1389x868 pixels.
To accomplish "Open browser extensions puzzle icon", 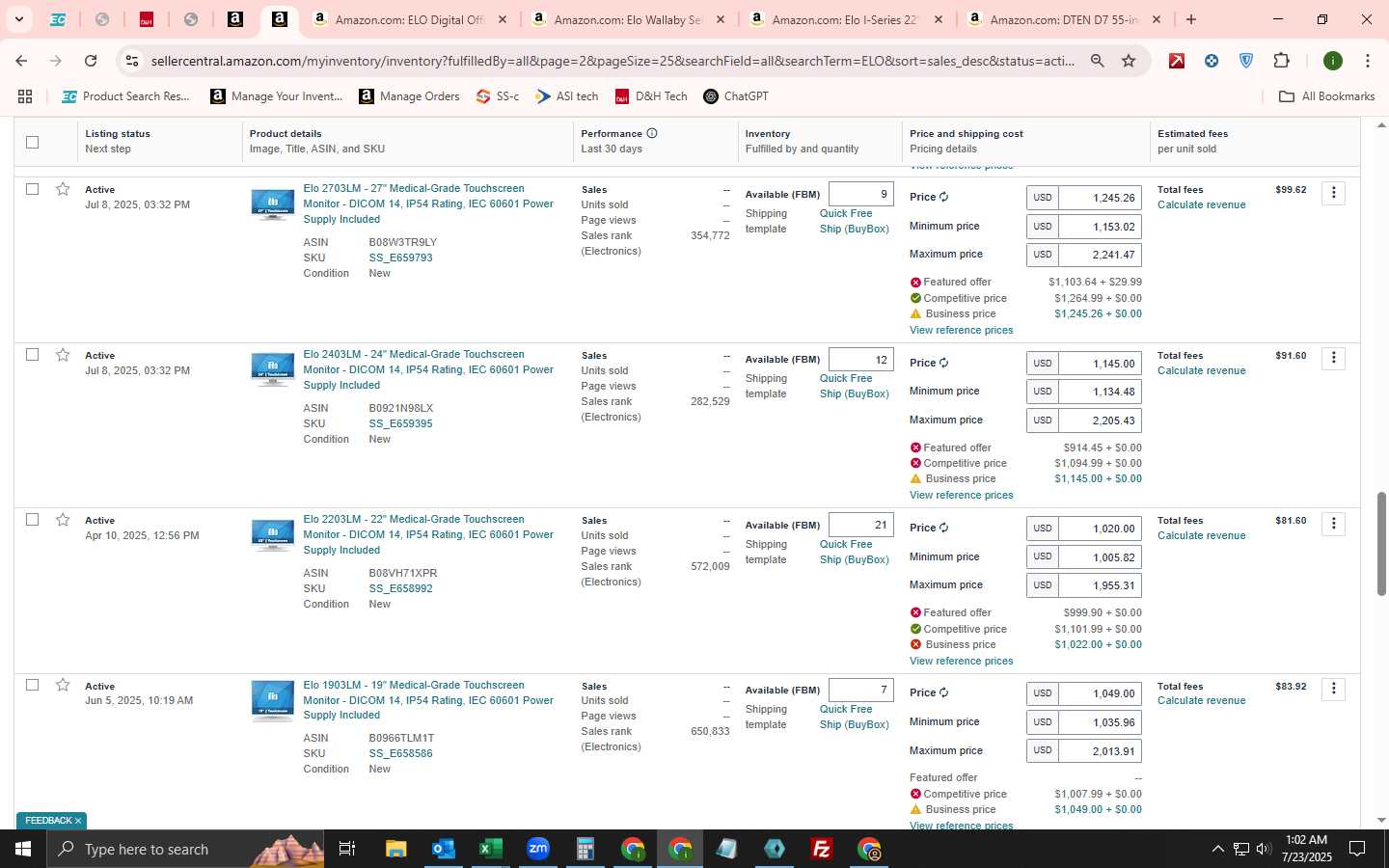I will point(1281,61).
